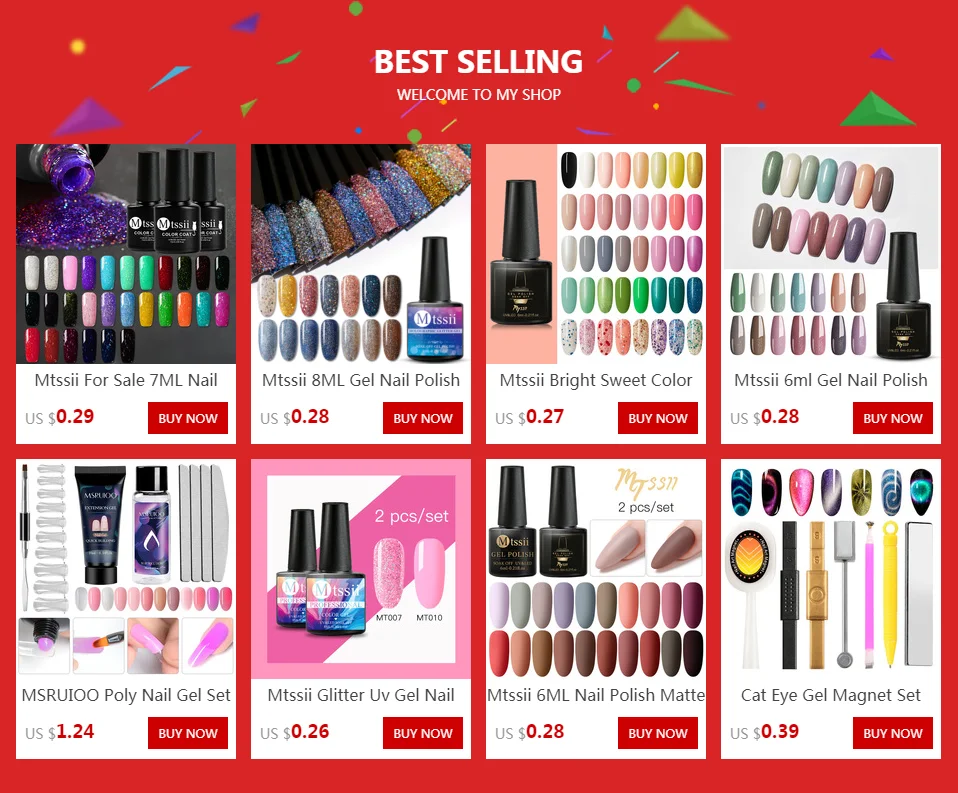Image resolution: width=958 pixels, height=793 pixels.
Task: Click the BEST SELLING banner heading
Action: [478, 62]
